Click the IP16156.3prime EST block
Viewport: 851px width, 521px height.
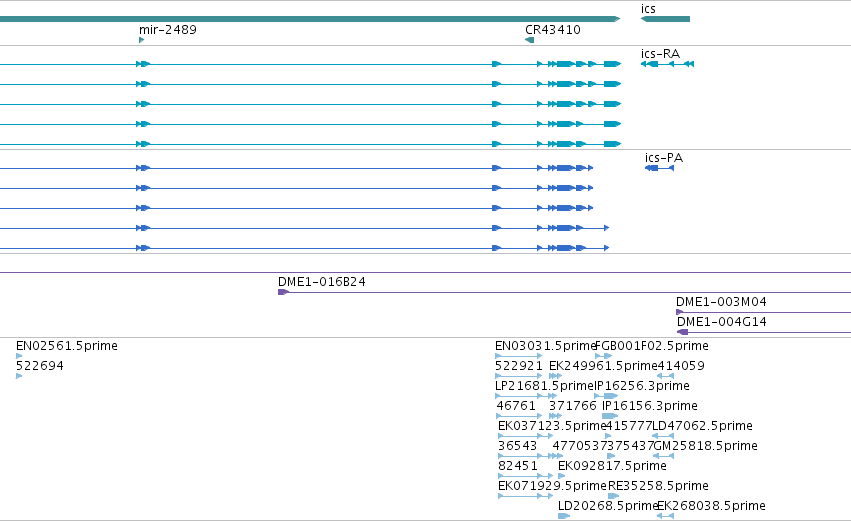[610, 416]
